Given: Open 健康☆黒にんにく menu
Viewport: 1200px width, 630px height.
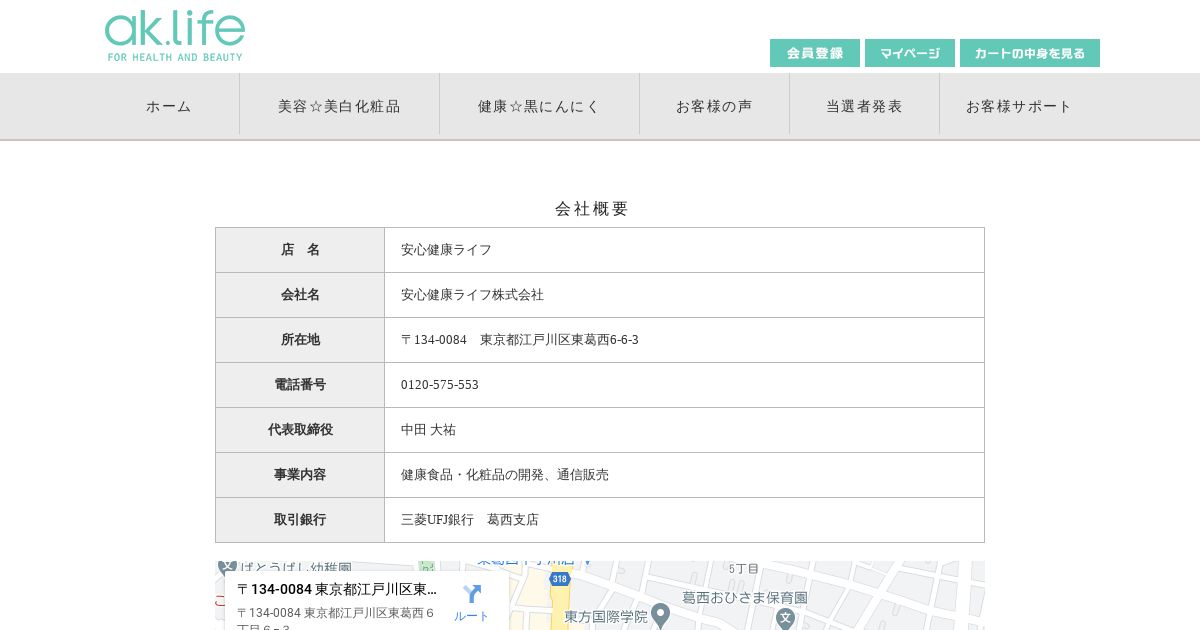Looking at the screenshot, I should point(539,106).
